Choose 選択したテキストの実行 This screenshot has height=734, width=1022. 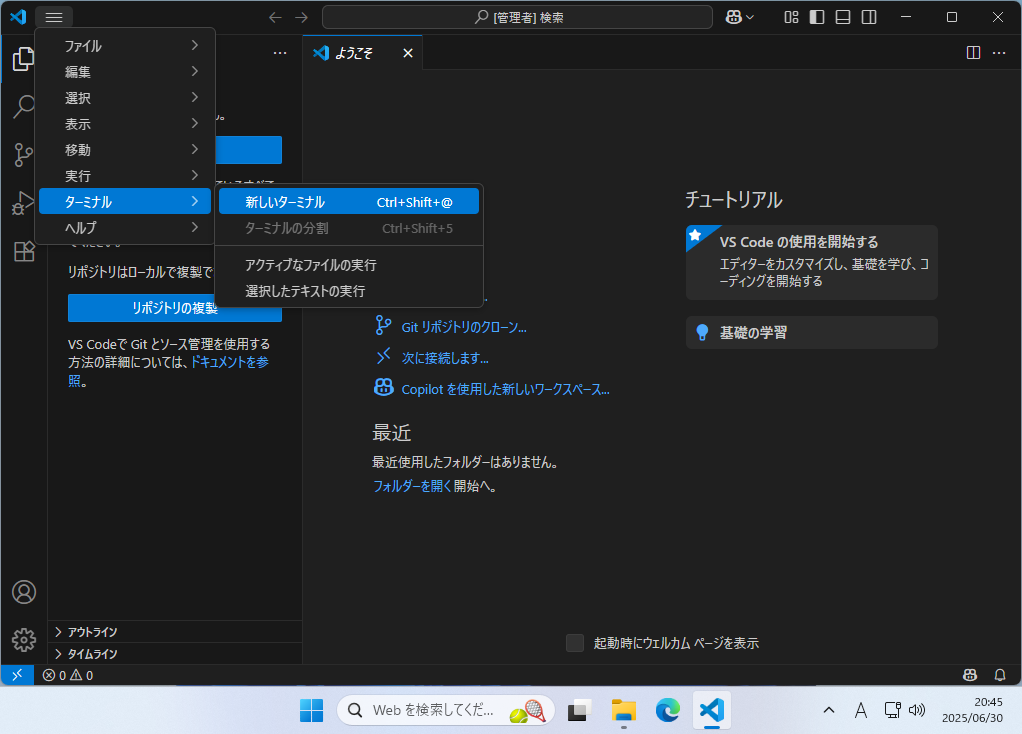349,291
